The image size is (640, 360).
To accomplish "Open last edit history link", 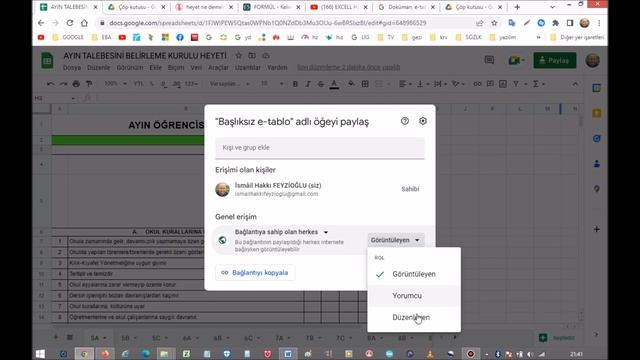I will coord(349,67).
